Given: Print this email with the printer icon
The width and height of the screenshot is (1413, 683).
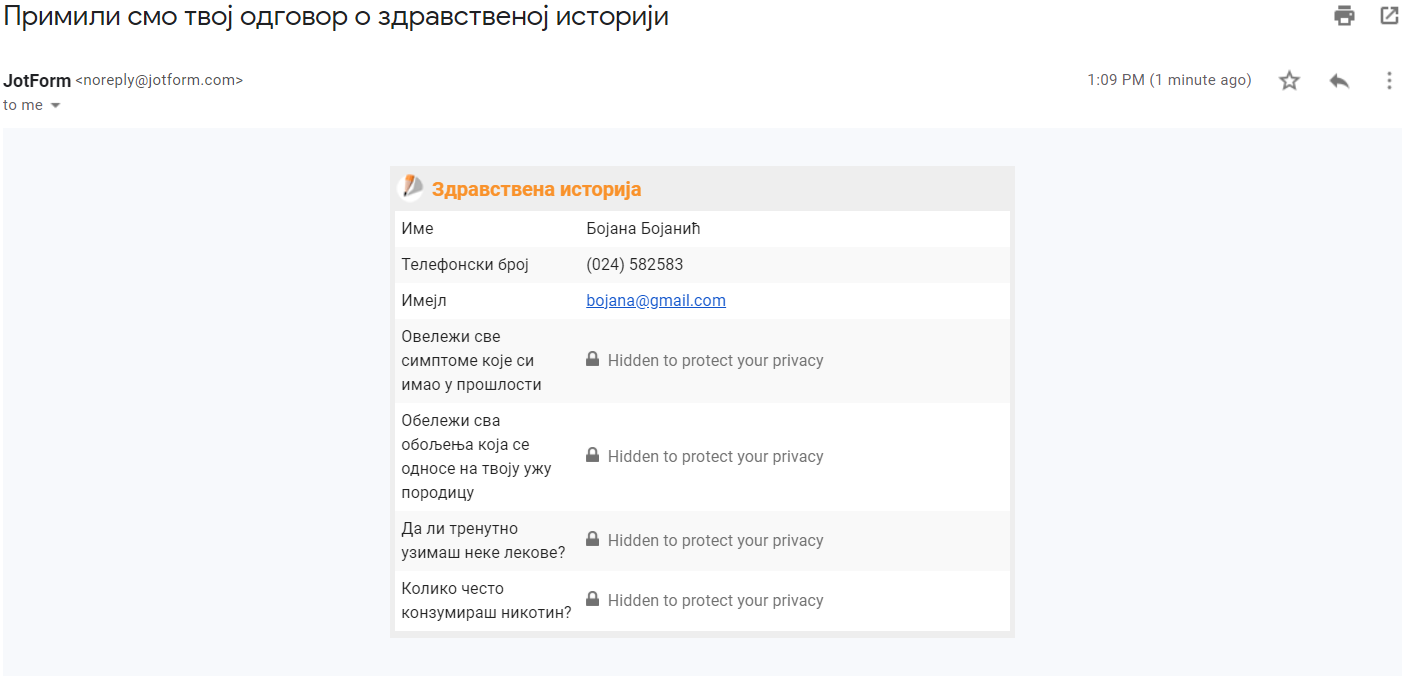Looking at the screenshot, I should click(x=1344, y=16).
